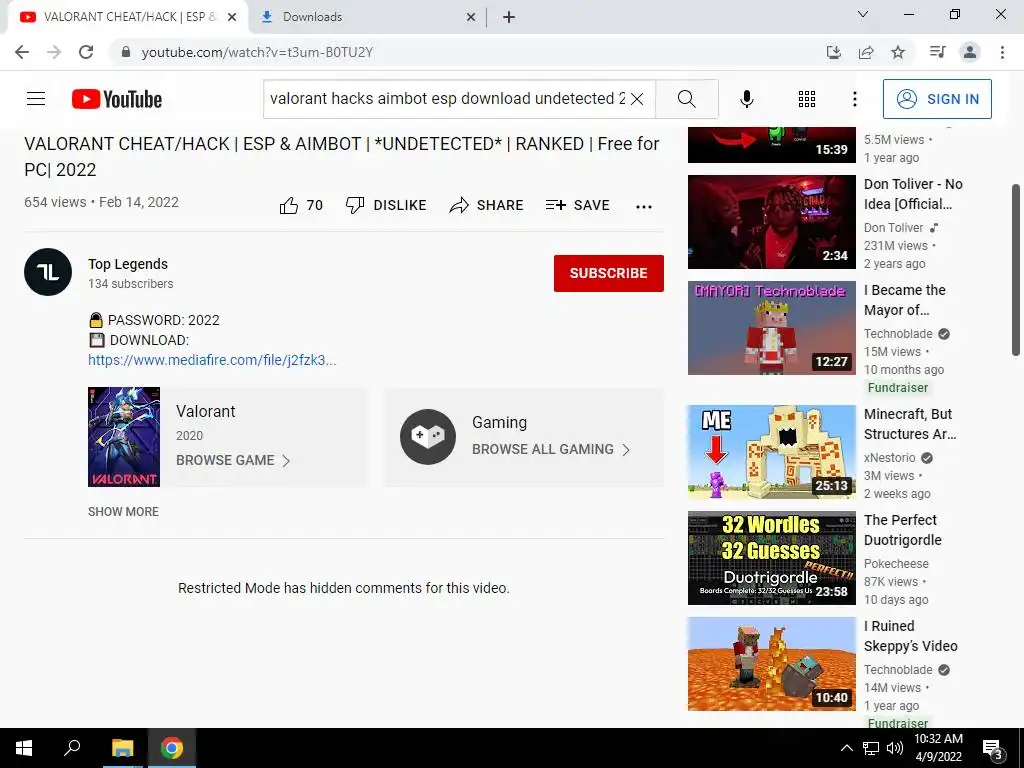Click the Don Toliver channel name
Viewport: 1024px width, 768px height.
click(893, 227)
